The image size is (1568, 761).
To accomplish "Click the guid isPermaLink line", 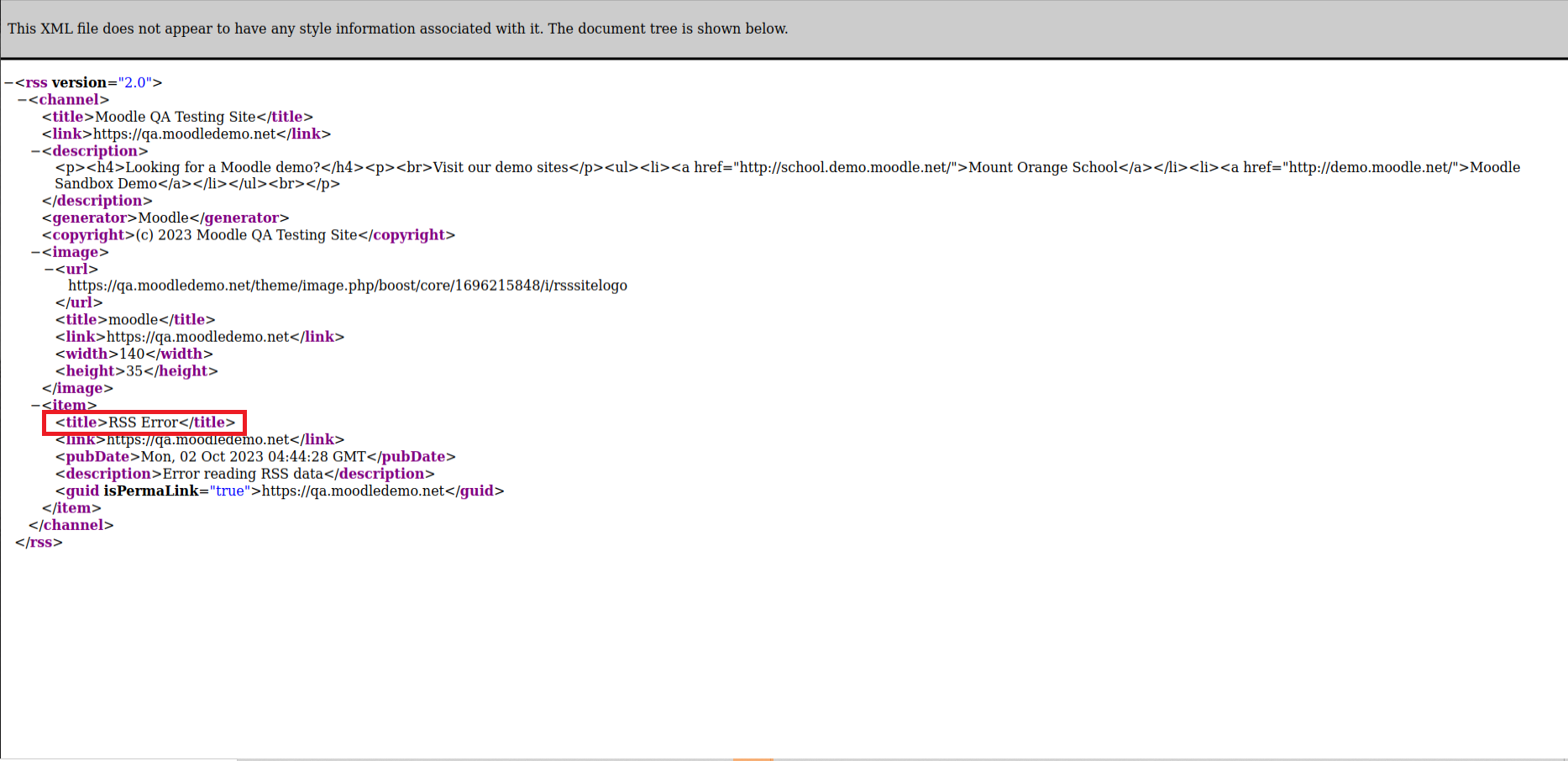I will coord(280,491).
